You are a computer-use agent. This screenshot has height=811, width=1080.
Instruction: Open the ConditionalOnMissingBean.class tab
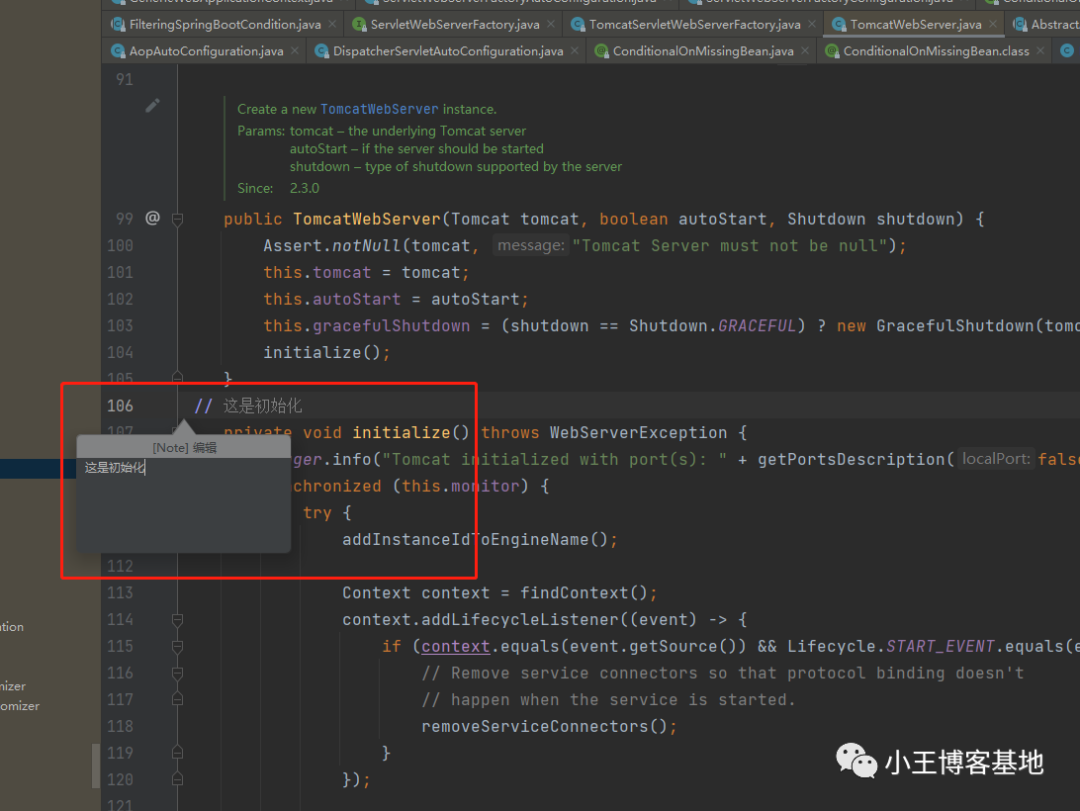point(936,51)
